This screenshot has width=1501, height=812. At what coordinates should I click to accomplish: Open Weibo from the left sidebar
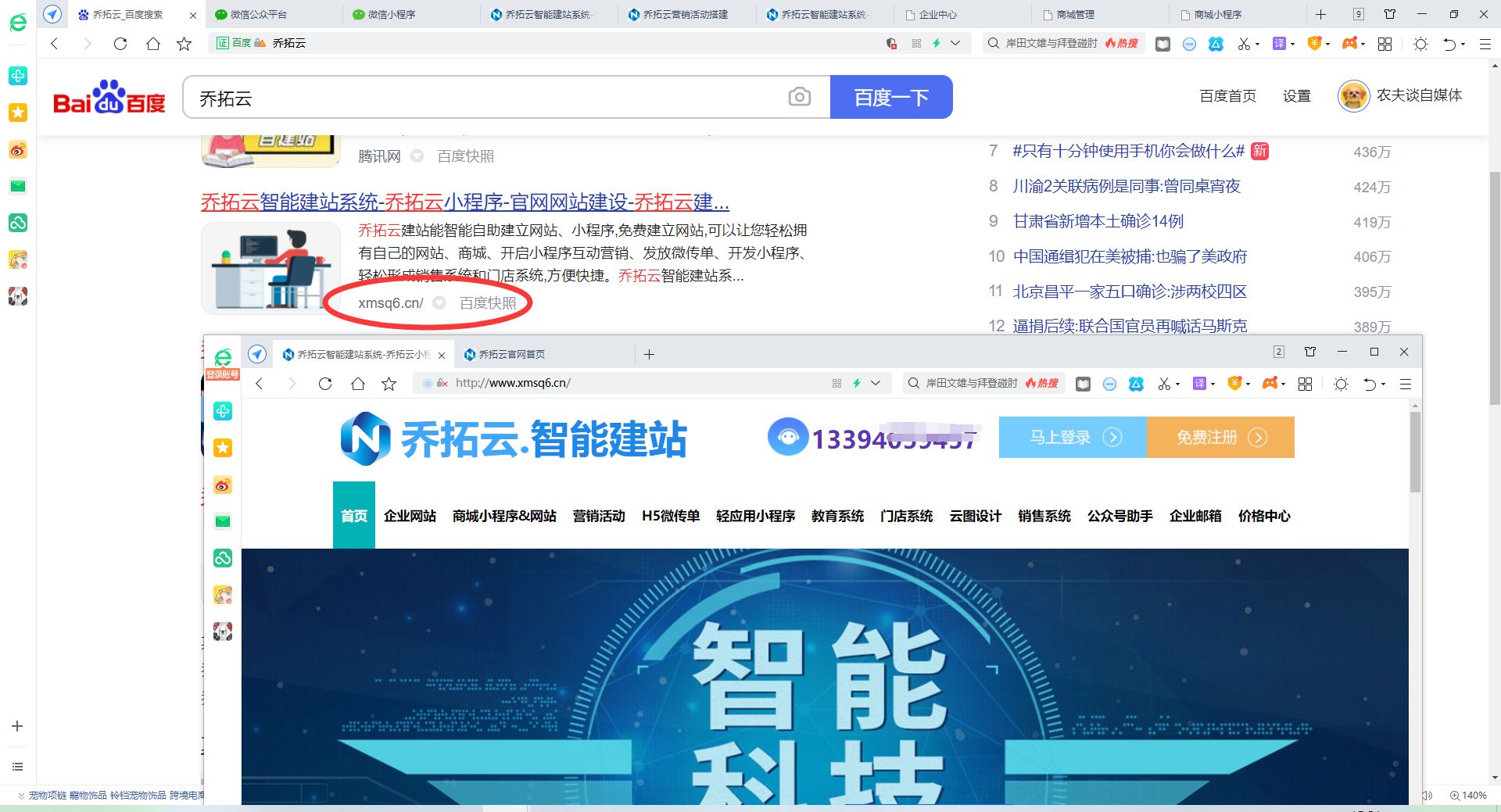(x=18, y=149)
